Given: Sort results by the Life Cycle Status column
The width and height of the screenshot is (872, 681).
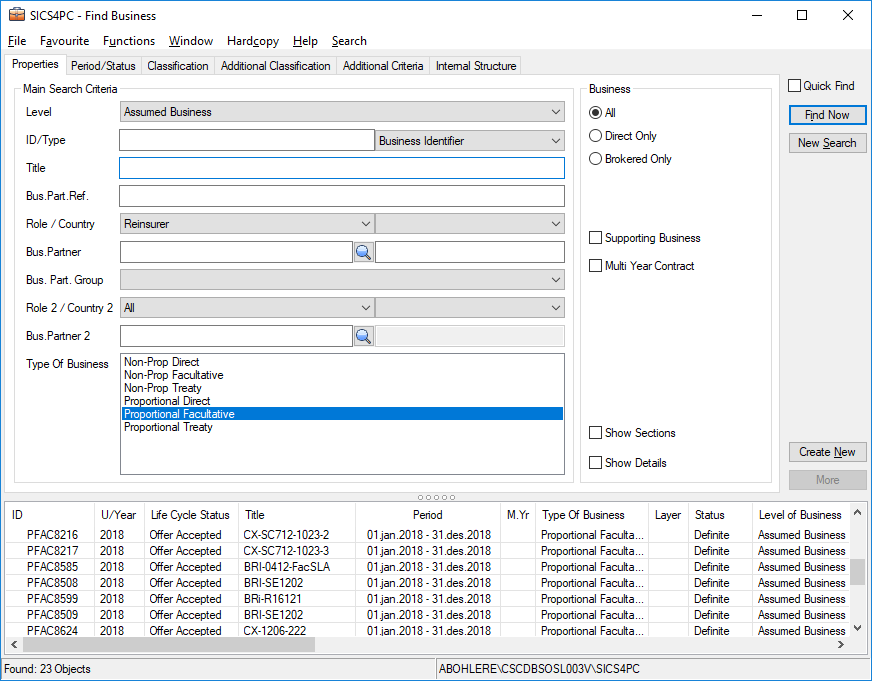Looking at the screenshot, I should click(x=190, y=515).
